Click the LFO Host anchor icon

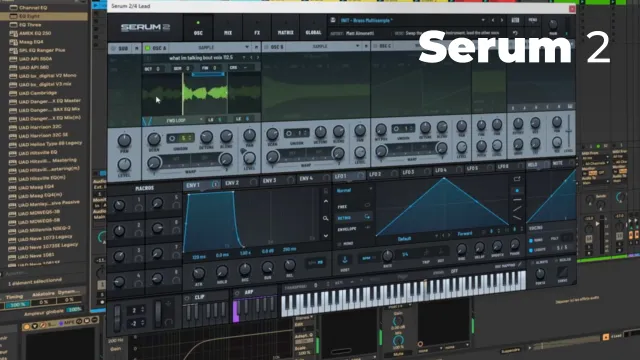tap(344, 260)
